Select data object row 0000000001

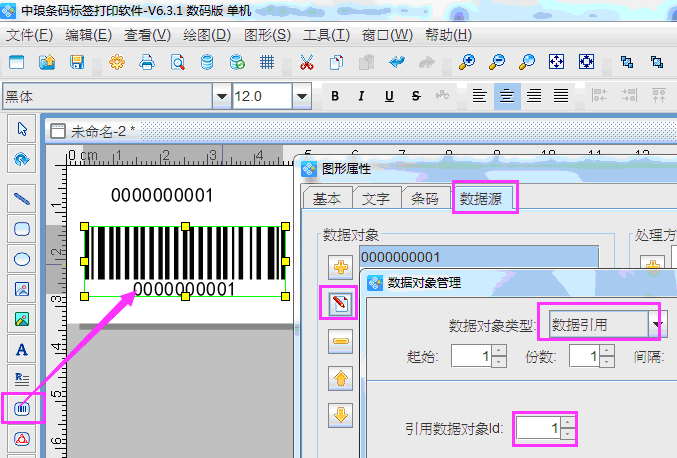(x=479, y=257)
